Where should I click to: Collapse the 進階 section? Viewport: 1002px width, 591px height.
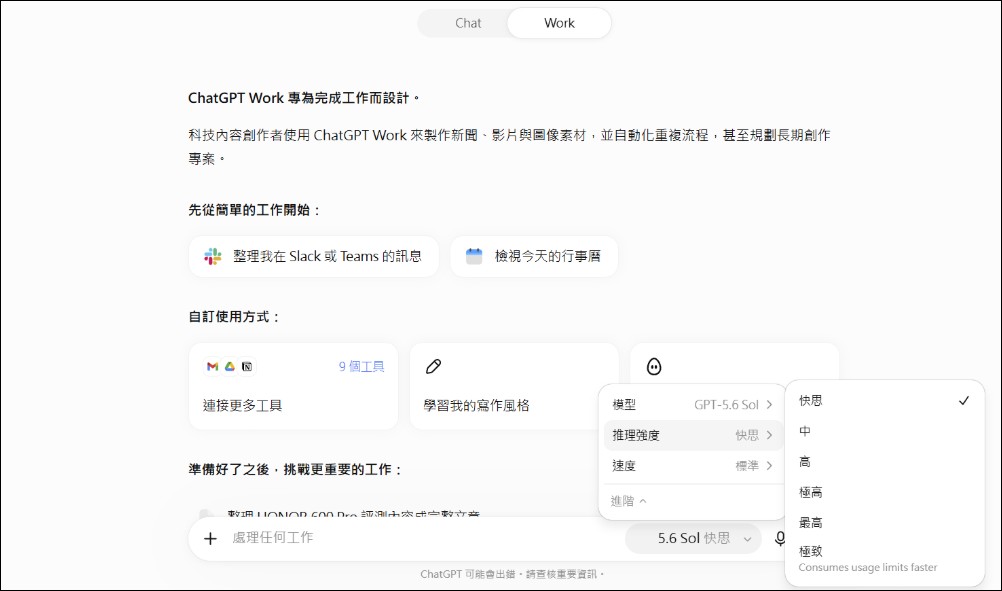(x=629, y=501)
